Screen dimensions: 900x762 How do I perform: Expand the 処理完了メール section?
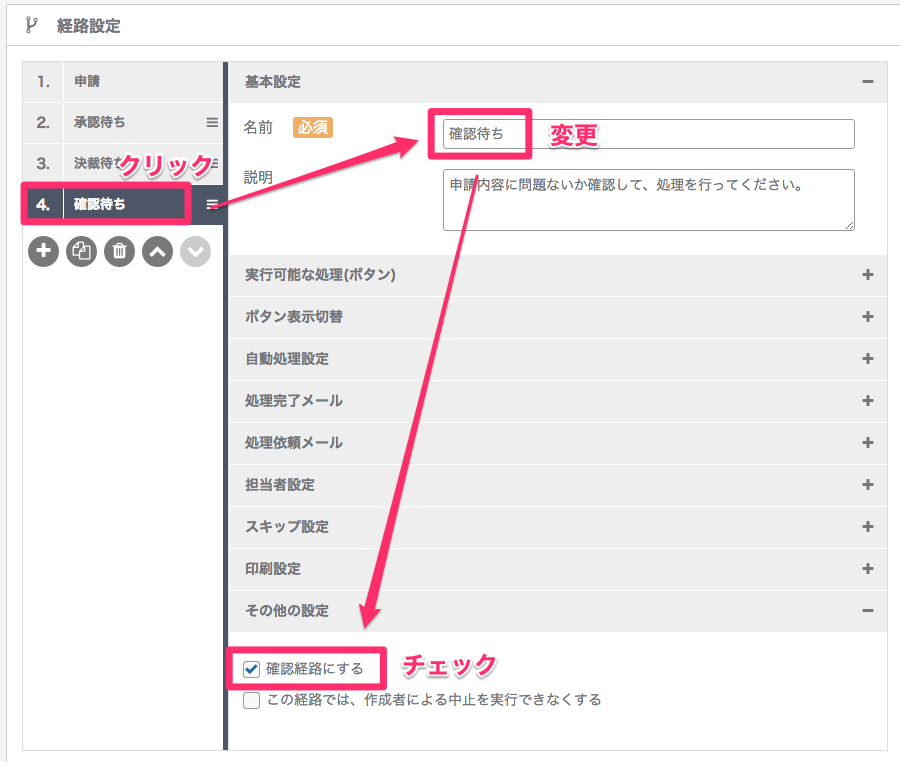(x=868, y=401)
